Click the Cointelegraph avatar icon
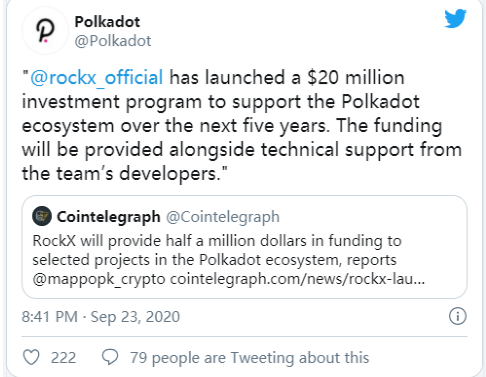The width and height of the screenshot is (486, 377). point(42,216)
